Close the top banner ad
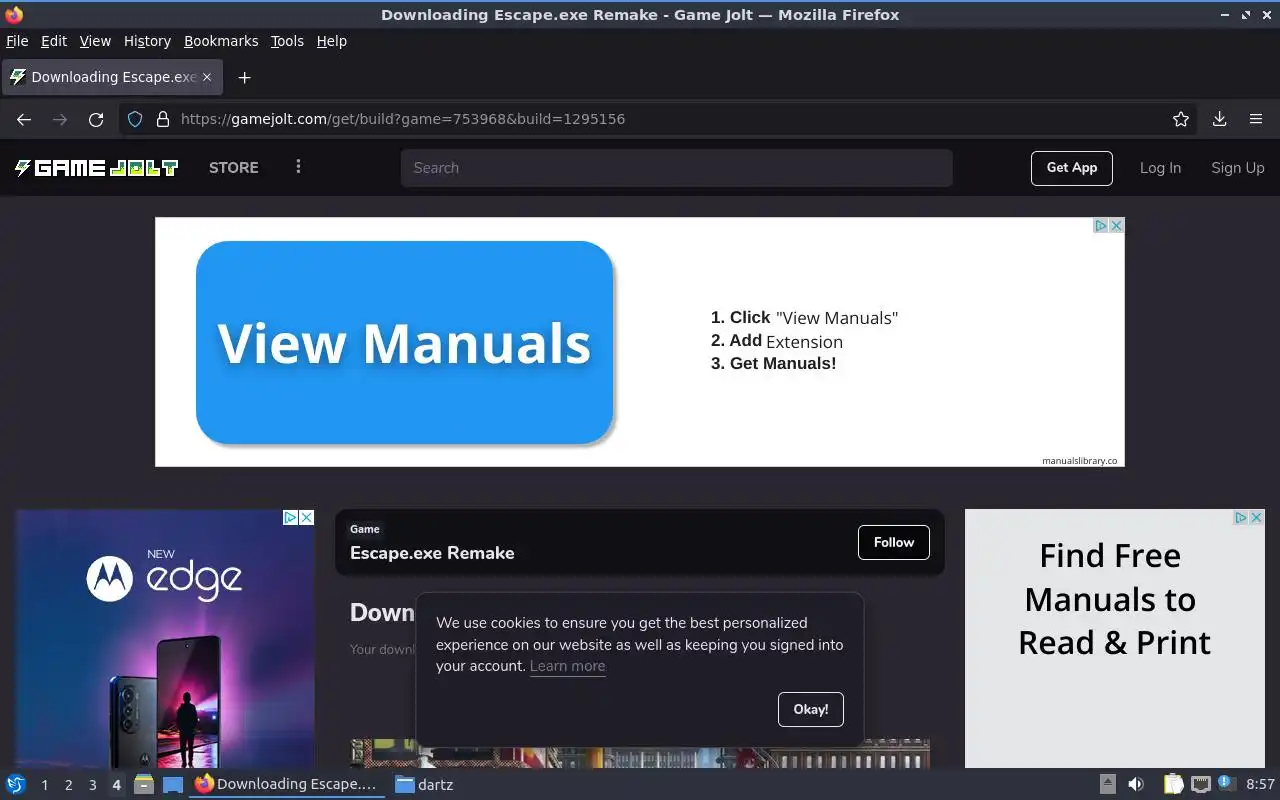The image size is (1280, 800). (1117, 226)
